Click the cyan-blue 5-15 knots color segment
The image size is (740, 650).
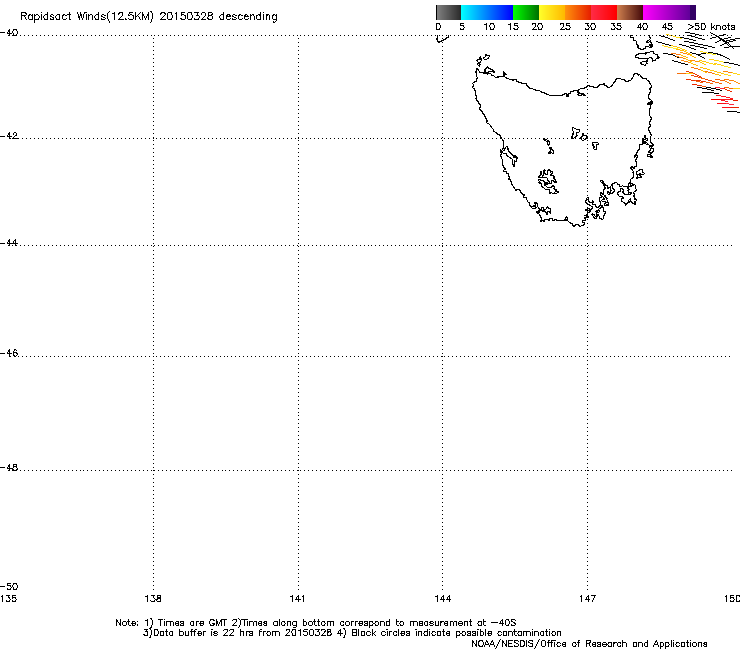coord(487,12)
